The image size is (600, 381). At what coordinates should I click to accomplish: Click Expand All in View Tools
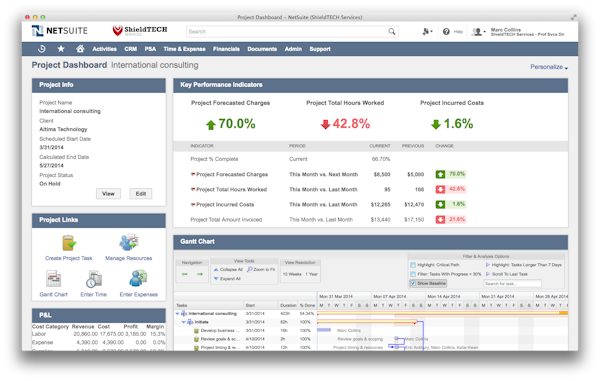227,279
